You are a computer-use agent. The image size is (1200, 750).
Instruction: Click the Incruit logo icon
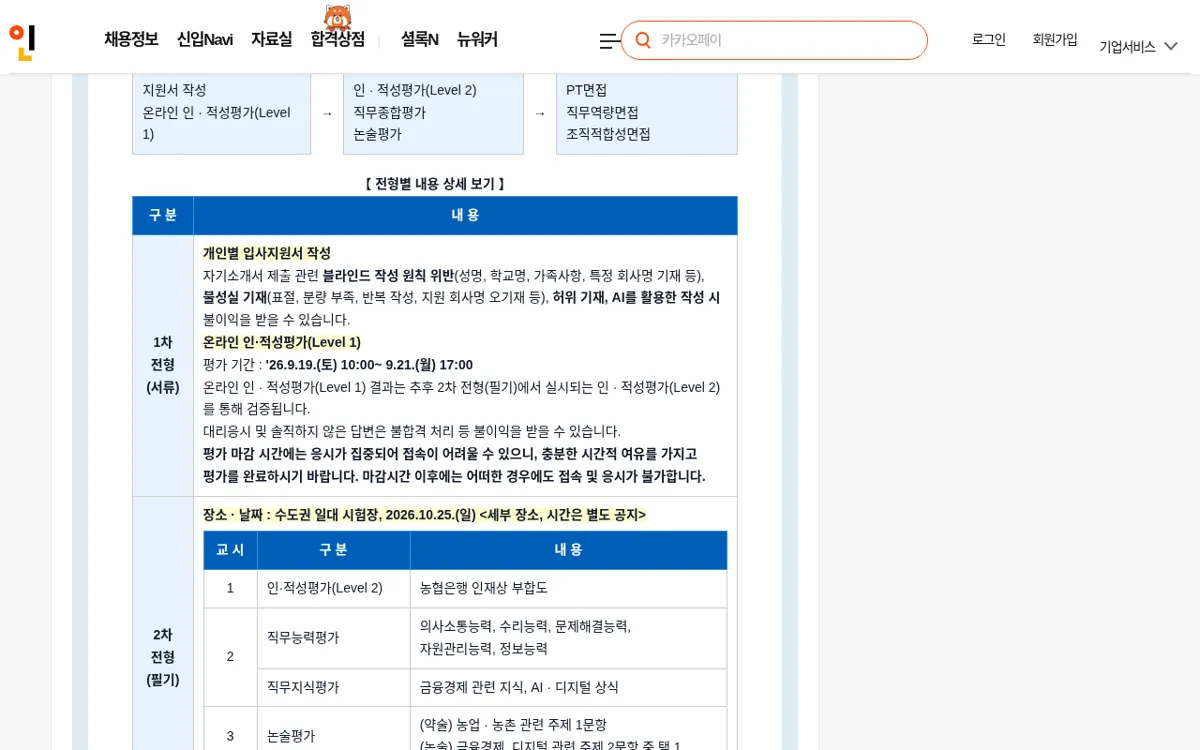22,42
